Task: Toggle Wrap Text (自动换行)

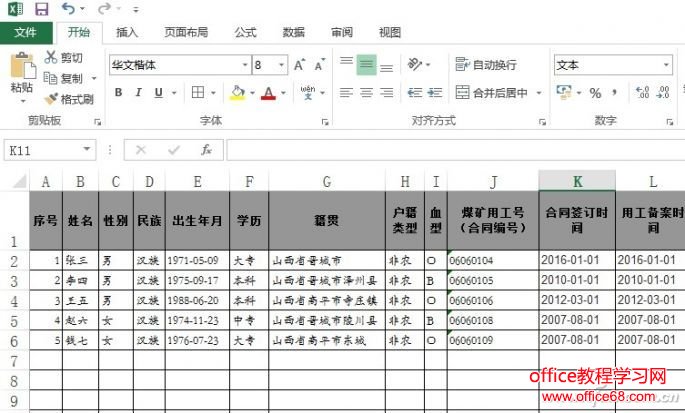Action: click(x=486, y=65)
